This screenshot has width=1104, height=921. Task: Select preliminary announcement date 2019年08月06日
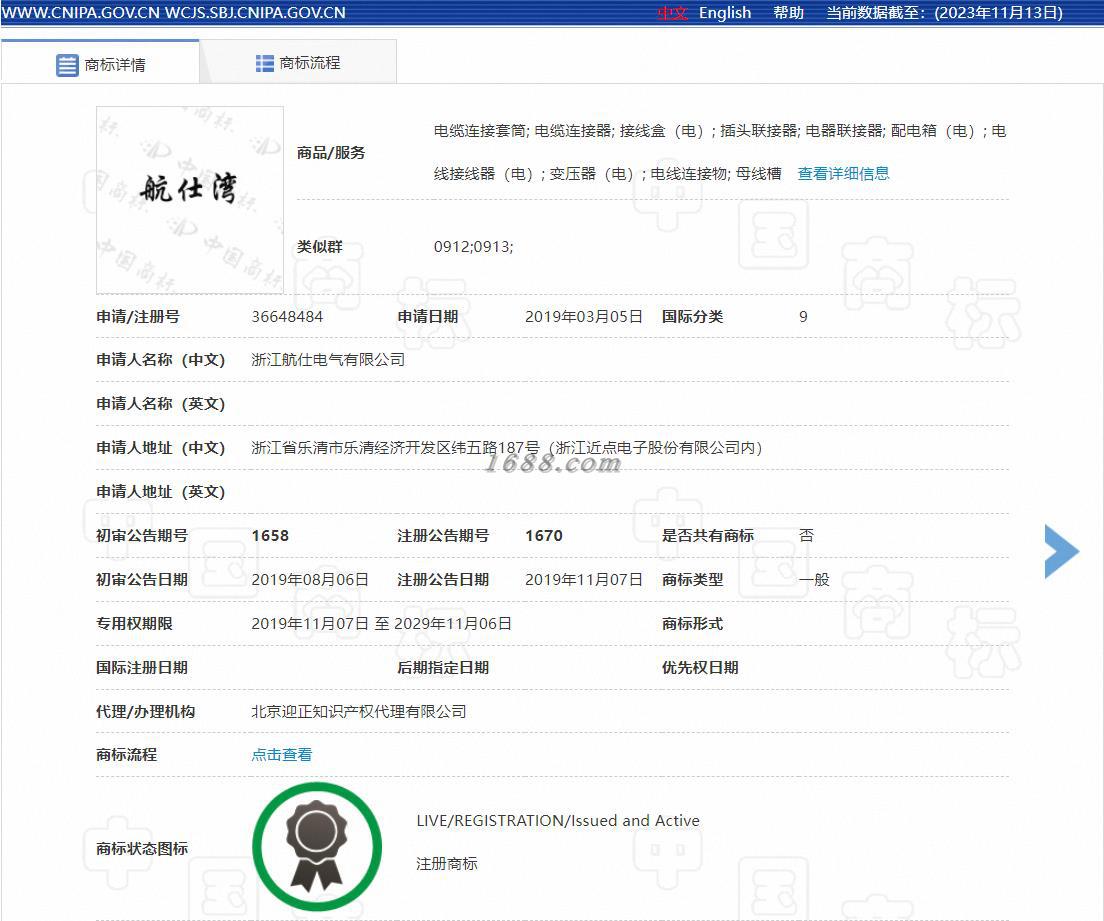310,579
